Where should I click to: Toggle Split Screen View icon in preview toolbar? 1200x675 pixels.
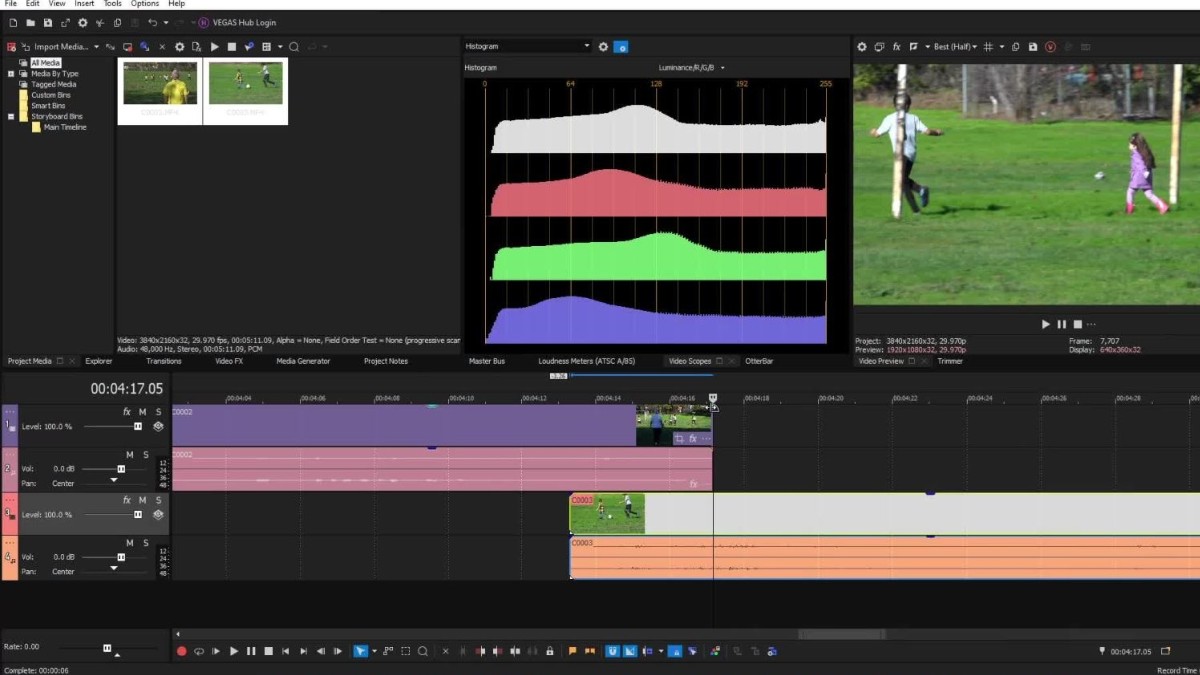tap(913, 46)
